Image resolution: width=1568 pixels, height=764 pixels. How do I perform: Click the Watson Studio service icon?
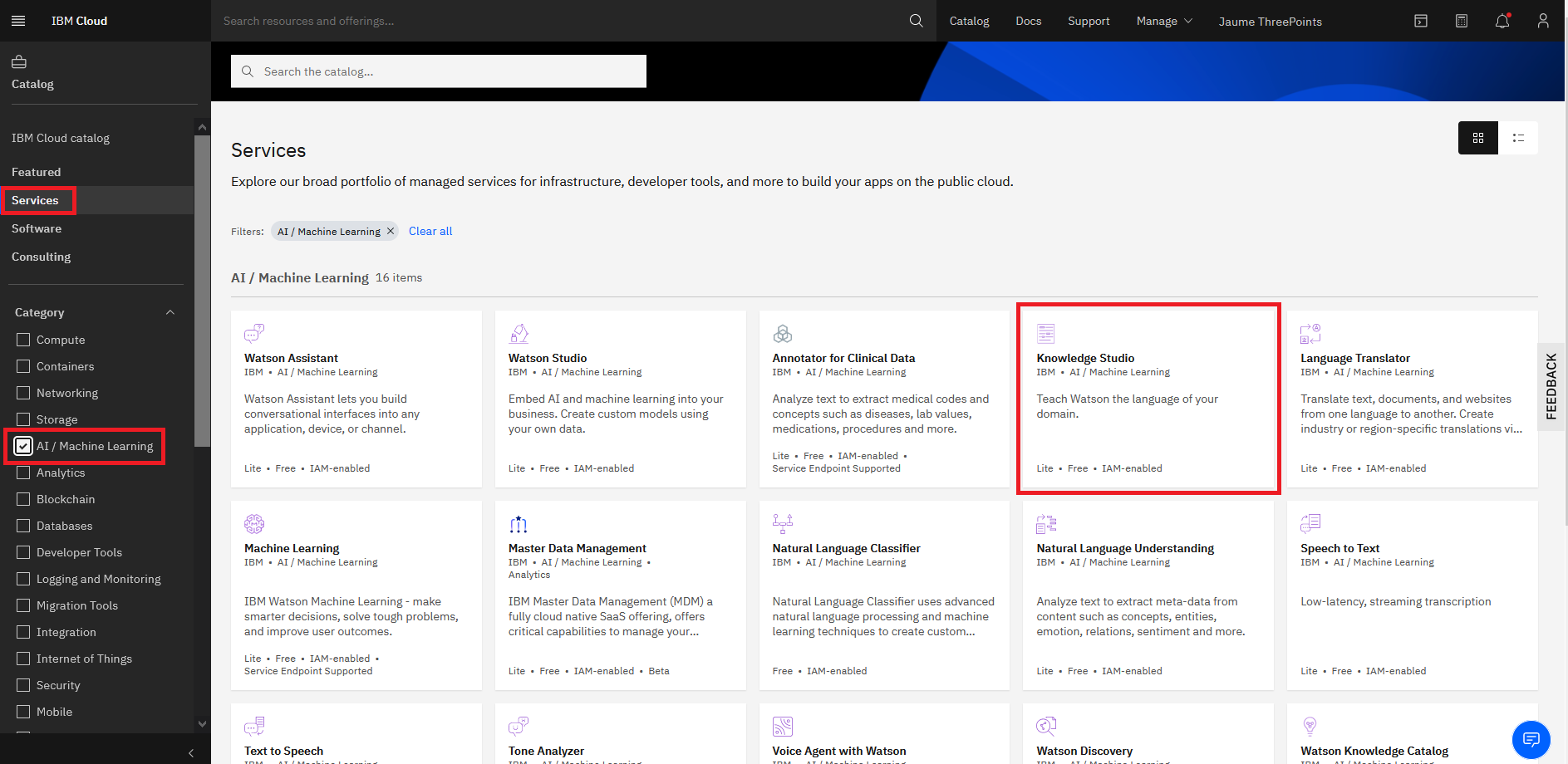click(x=519, y=333)
